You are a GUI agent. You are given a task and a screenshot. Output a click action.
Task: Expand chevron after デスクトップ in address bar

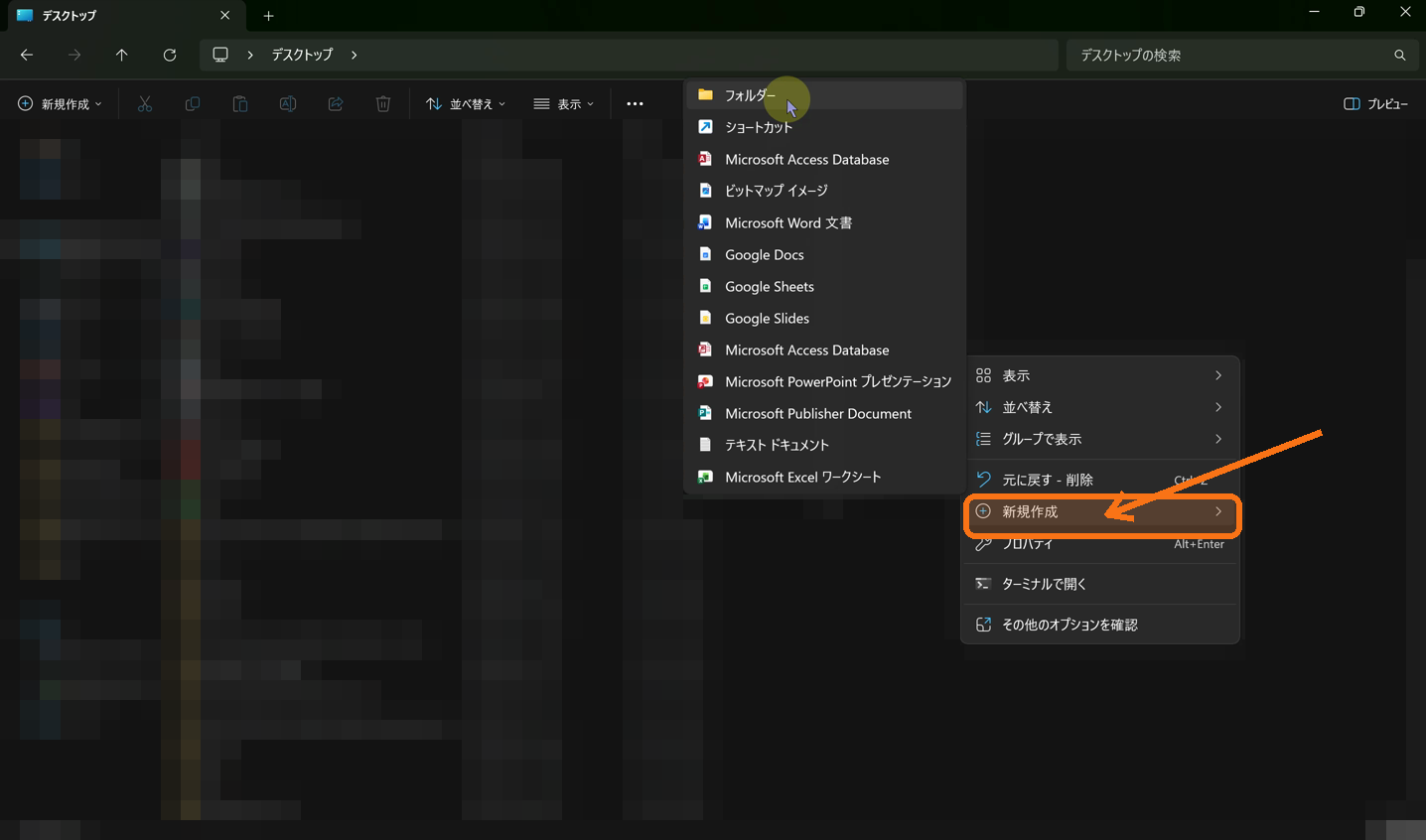[354, 55]
